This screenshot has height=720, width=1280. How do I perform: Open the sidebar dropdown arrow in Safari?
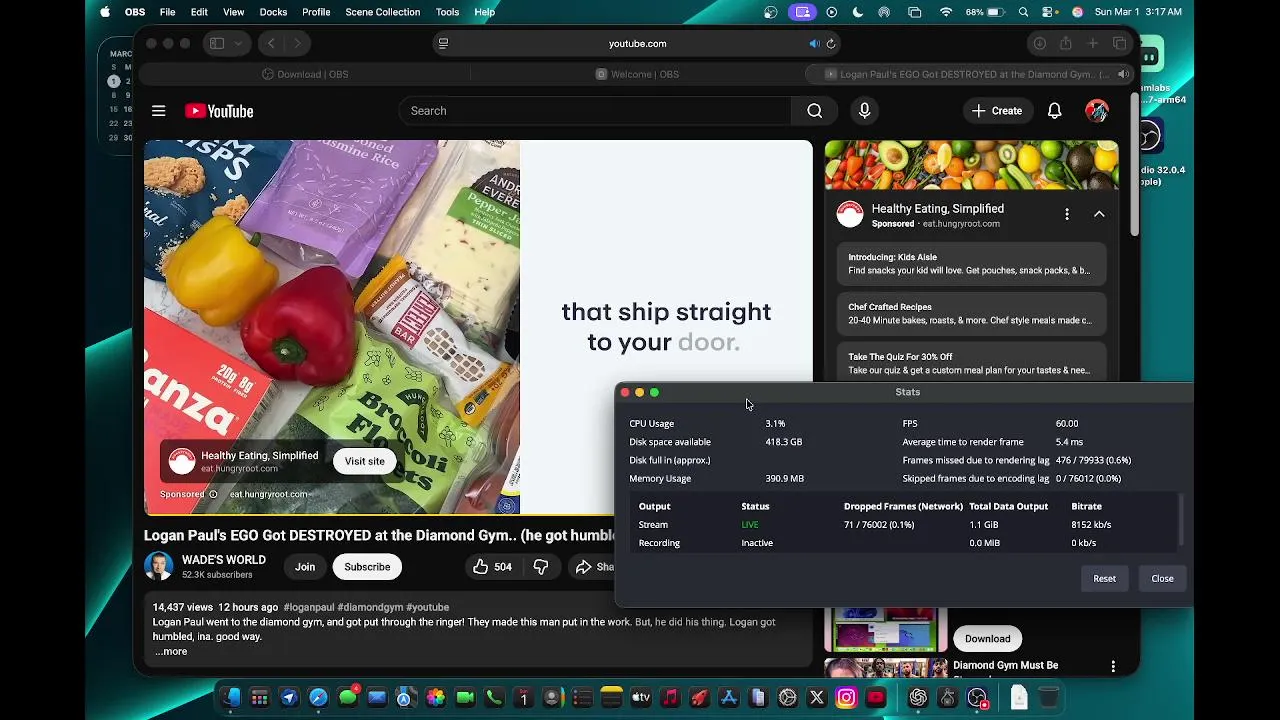(238, 44)
